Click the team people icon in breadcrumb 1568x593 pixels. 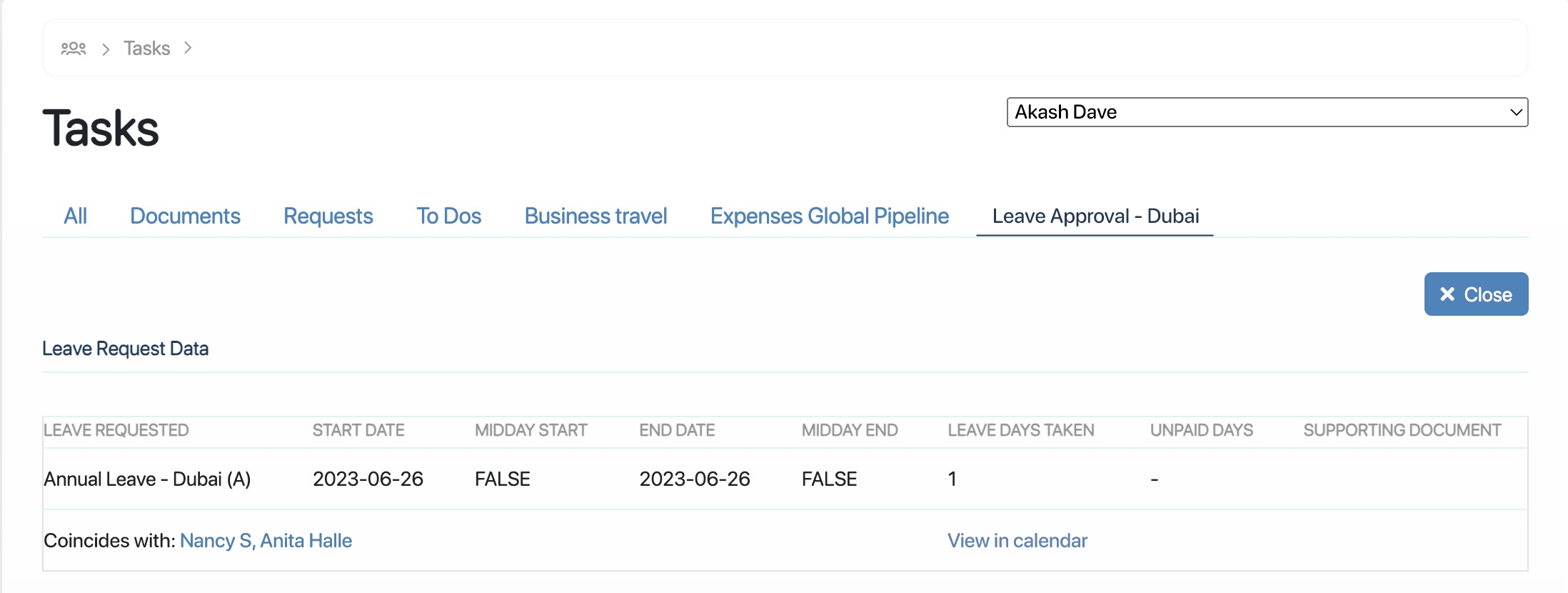click(74, 49)
